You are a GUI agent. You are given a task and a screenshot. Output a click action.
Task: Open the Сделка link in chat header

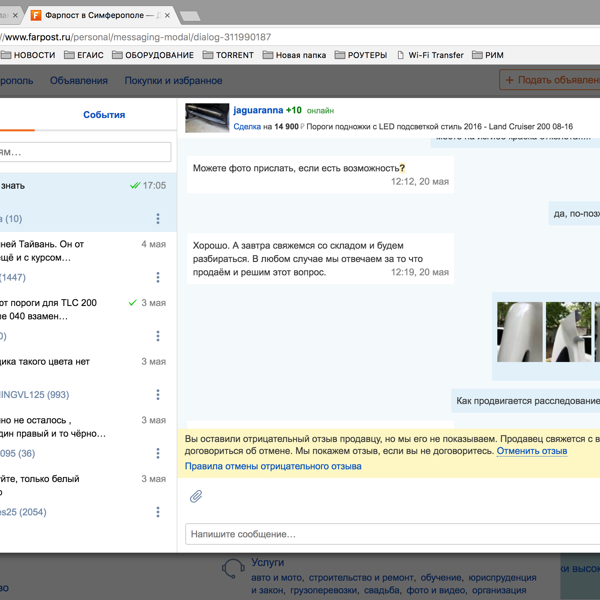pyautogui.click(x=247, y=127)
